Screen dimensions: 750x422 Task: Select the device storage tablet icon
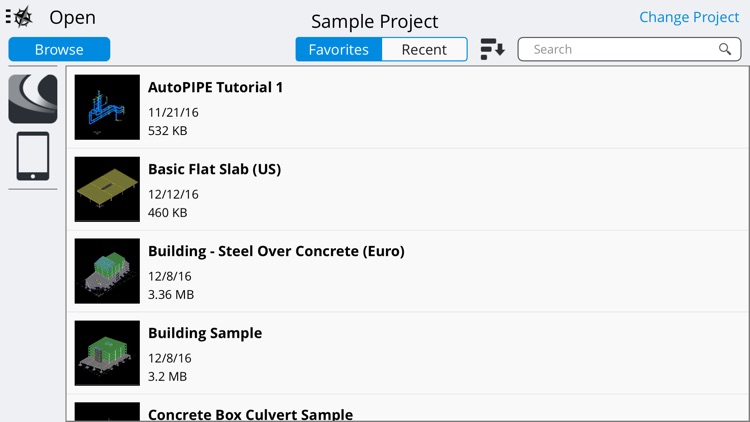(33, 157)
